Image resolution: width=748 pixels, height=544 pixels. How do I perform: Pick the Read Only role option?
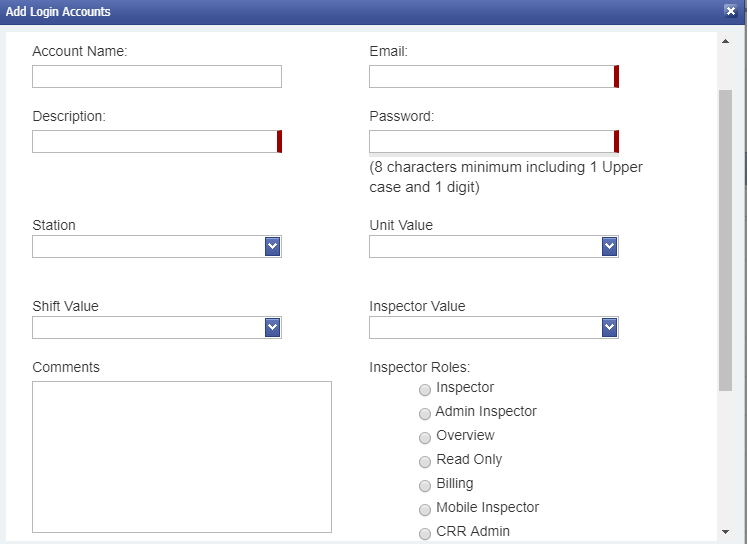point(425,461)
